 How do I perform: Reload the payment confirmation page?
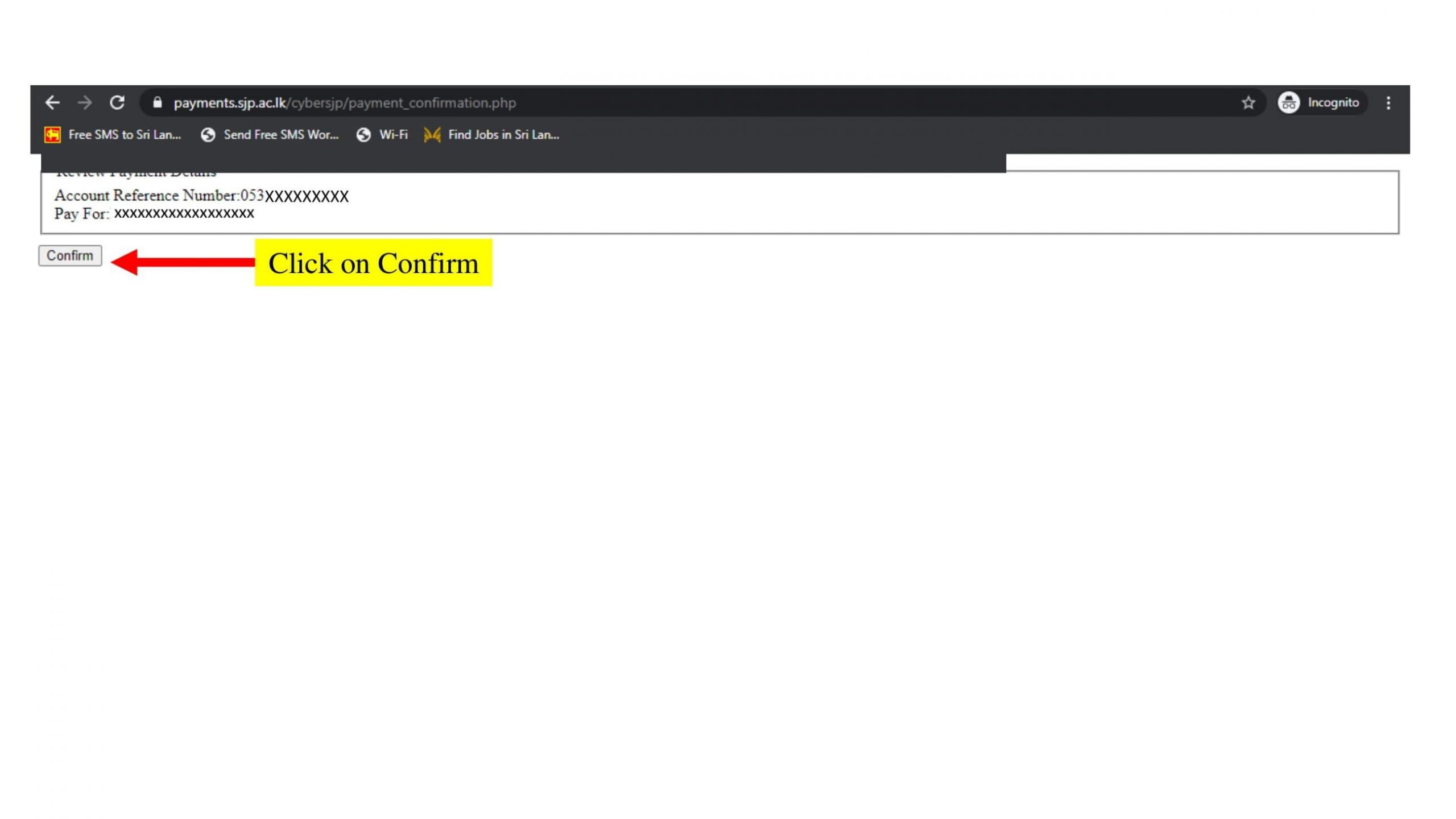(117, 103)
